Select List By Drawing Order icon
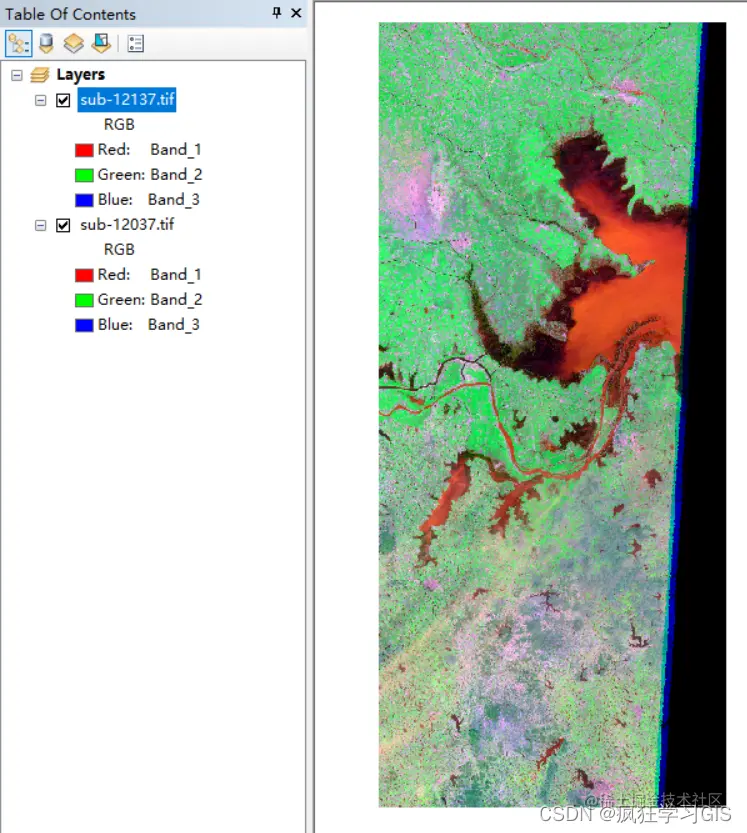This screenshot has width=747, height=833. (19, 44)
